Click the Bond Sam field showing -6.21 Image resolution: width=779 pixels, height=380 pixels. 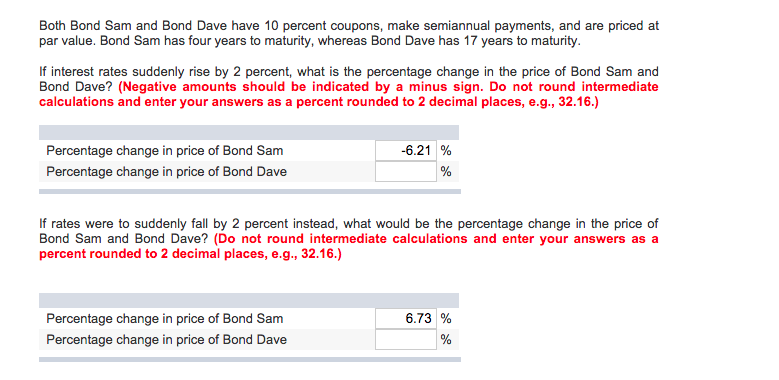[x=406, y=151]
